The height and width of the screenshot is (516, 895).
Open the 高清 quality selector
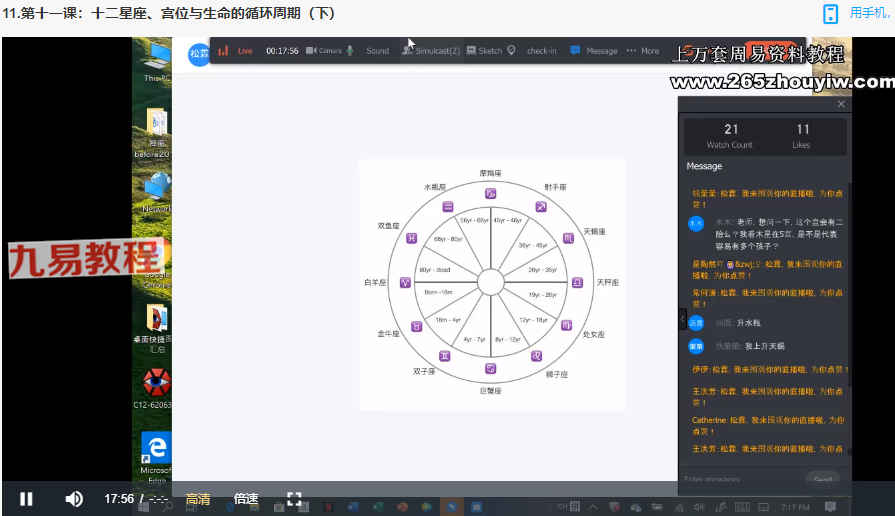click(198, 499)
